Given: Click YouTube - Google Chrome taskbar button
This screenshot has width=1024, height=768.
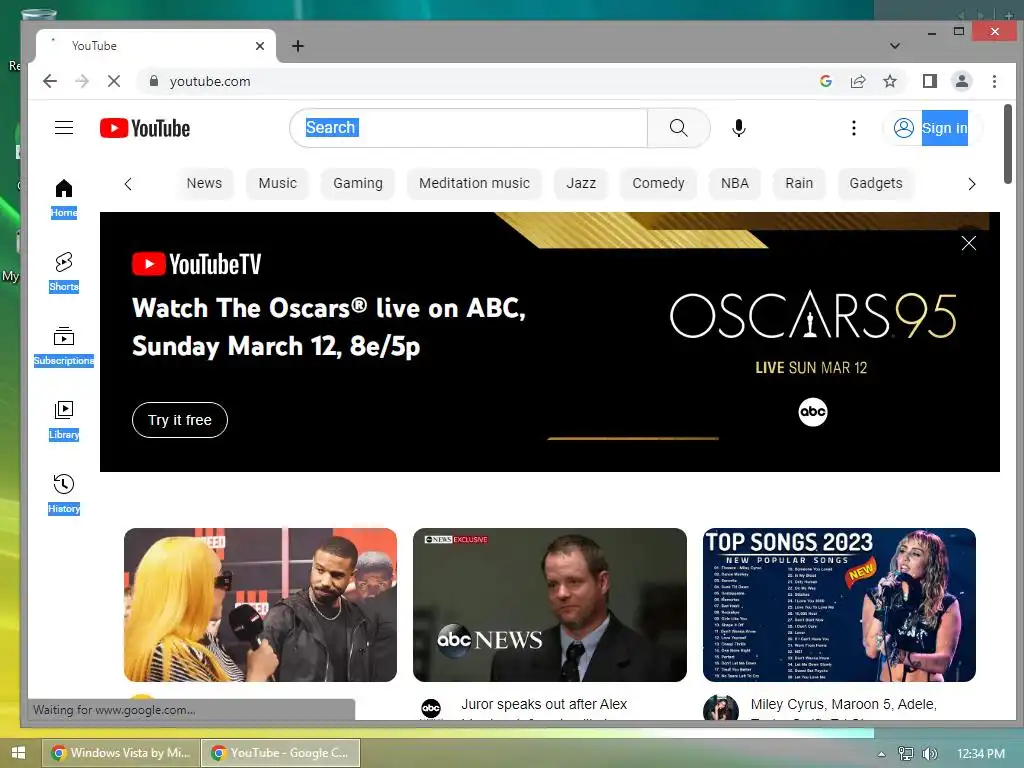Looking at the screenshot, I should point(281,753).
